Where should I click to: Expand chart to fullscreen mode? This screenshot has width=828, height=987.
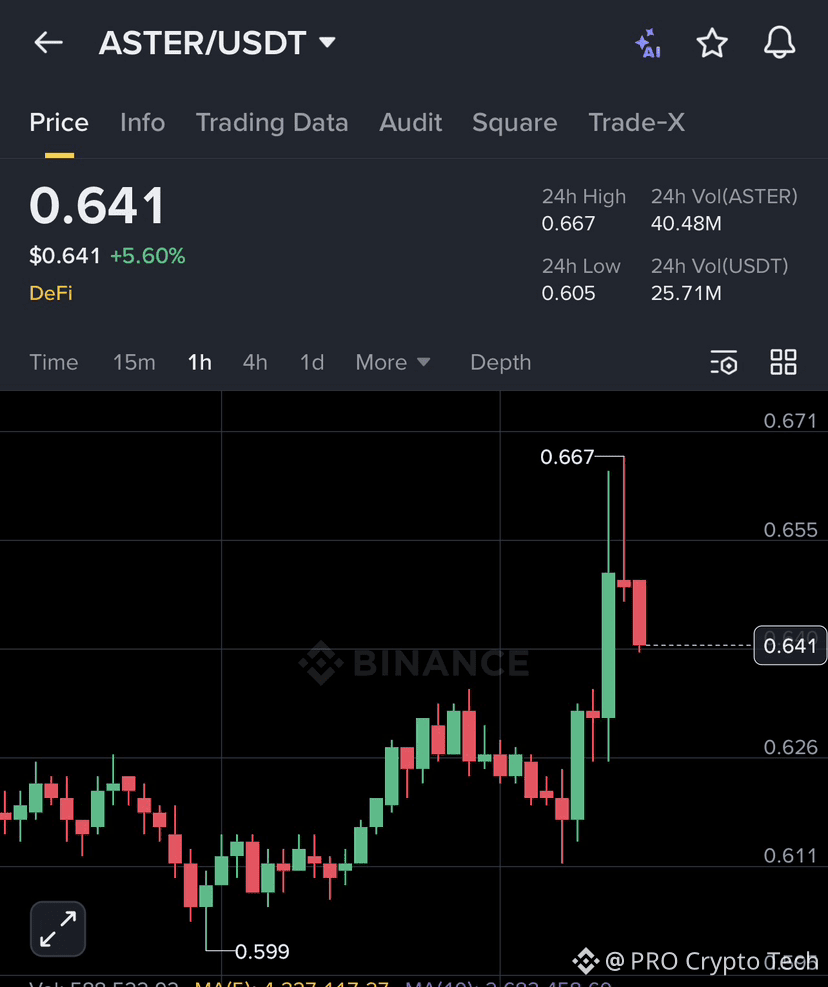(x=57, y=928)
